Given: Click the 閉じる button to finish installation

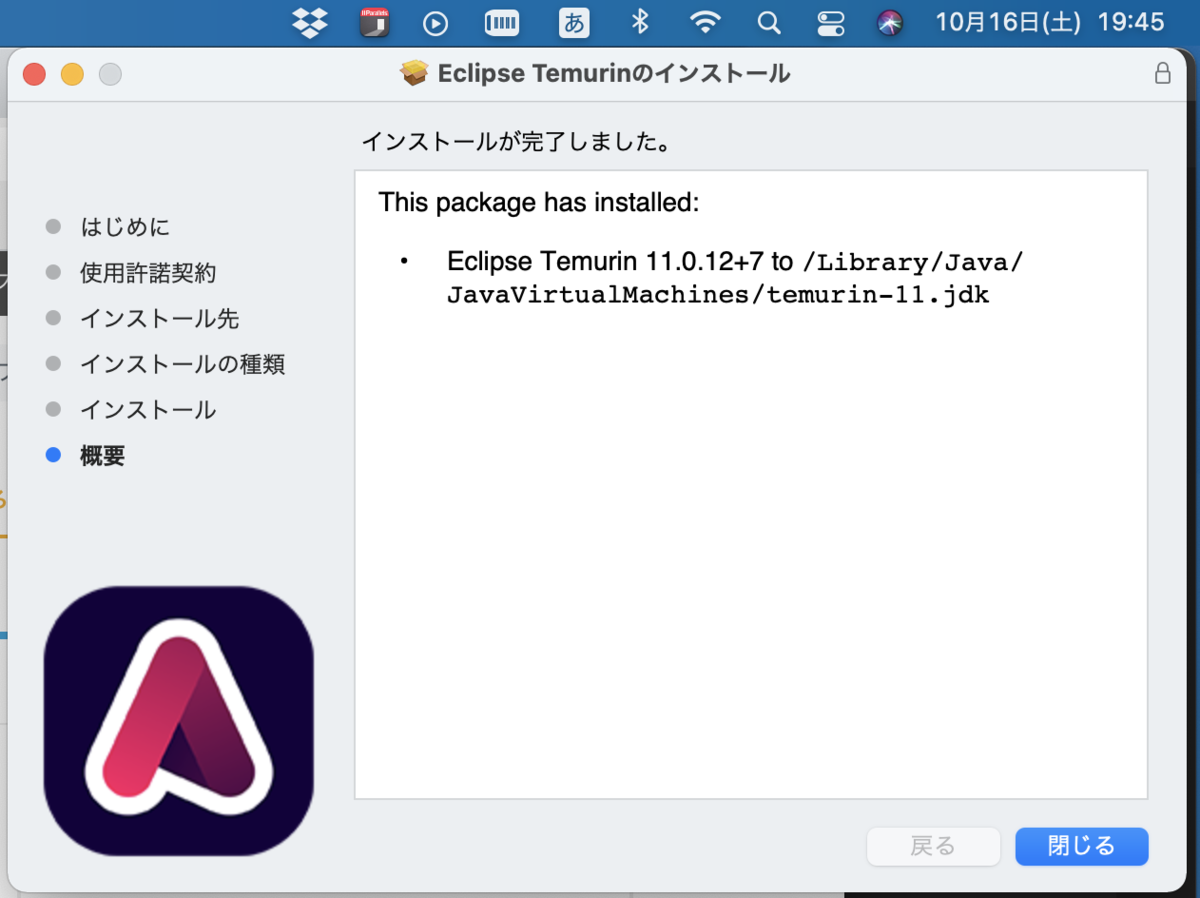Looking at the screenshot, I should click(x=1081, y=846).
